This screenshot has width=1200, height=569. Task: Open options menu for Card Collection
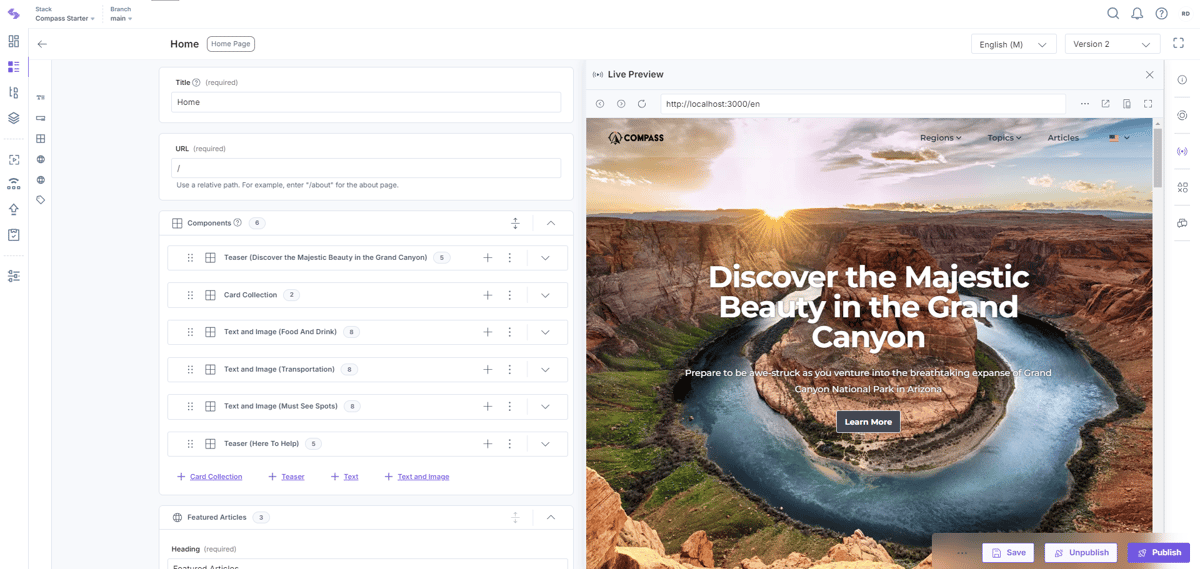click(510, 295)
